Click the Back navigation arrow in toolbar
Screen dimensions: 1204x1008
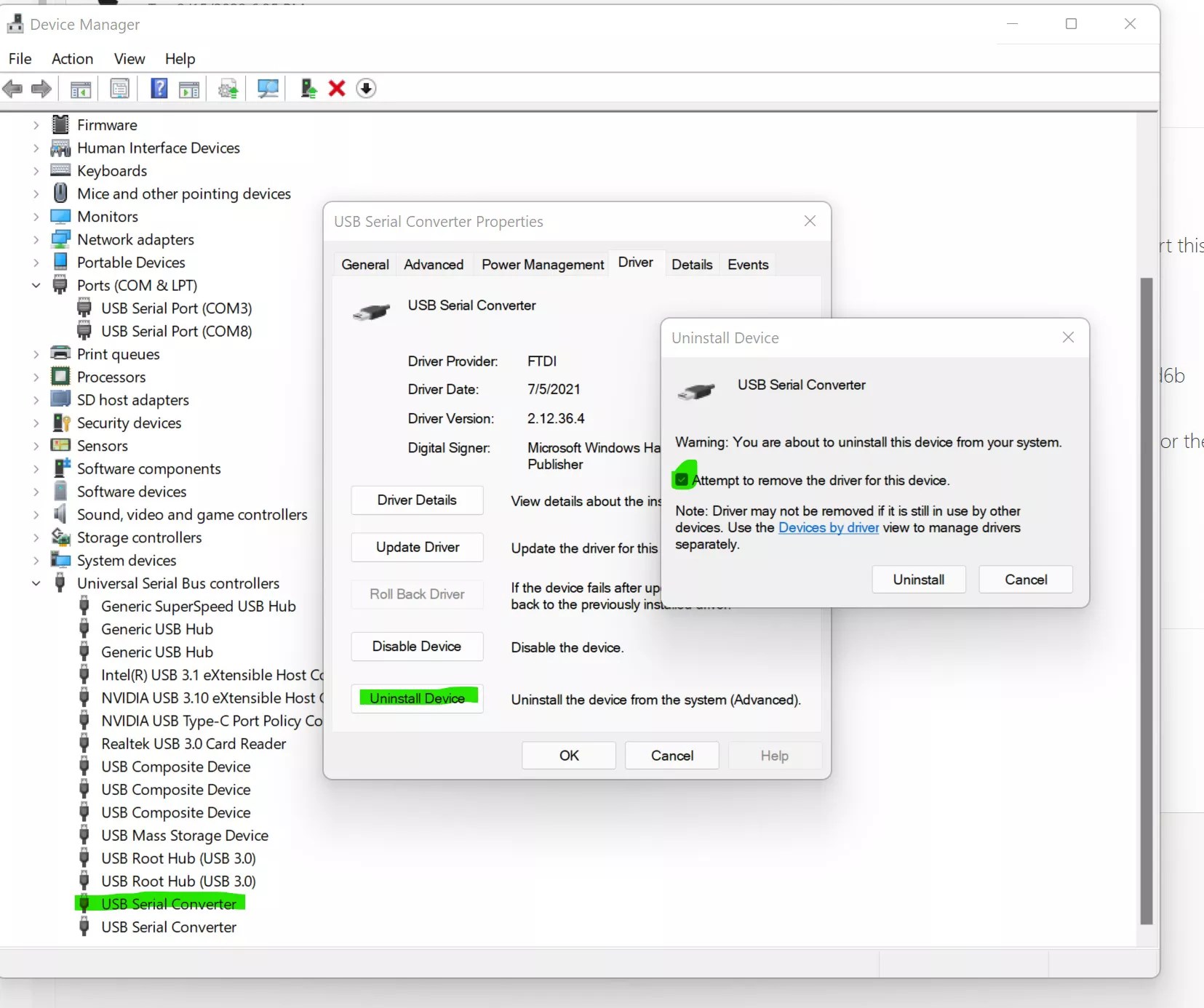(12, 89)
